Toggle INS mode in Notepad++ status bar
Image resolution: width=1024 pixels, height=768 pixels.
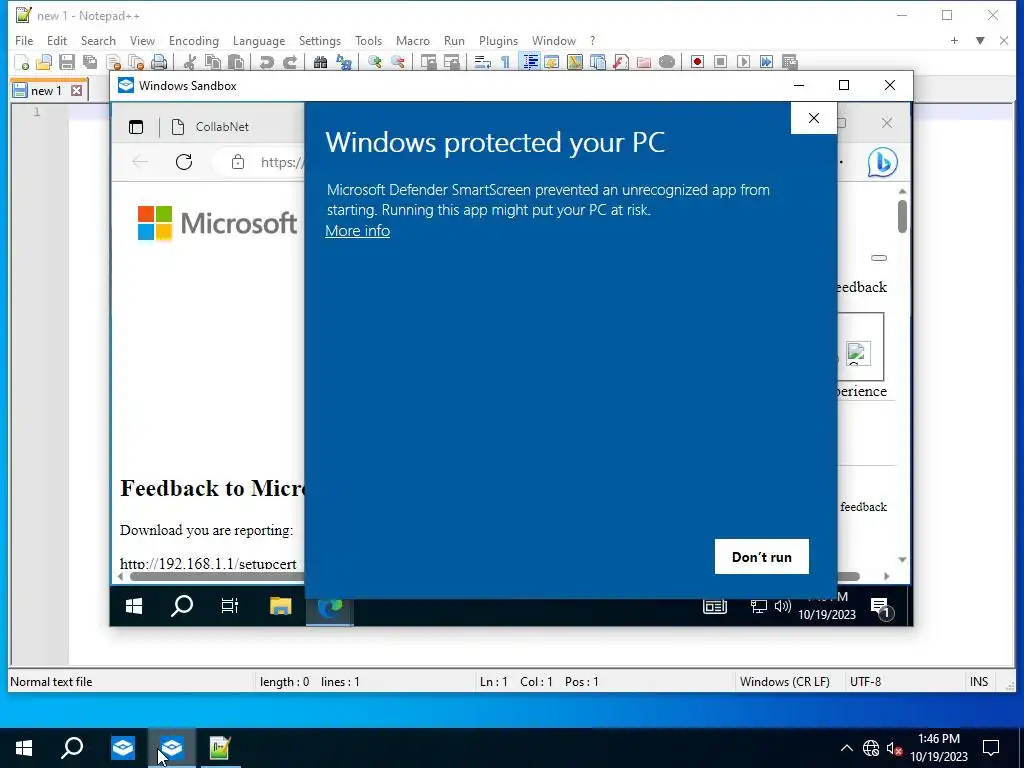(978, 682)
